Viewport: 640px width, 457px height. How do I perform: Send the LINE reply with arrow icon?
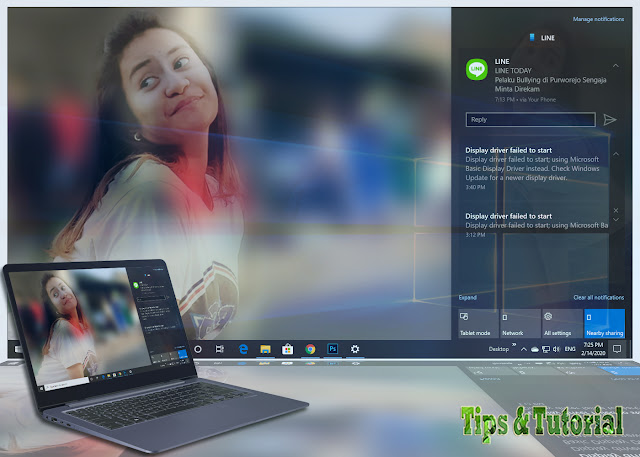click(x=609, y=120)
